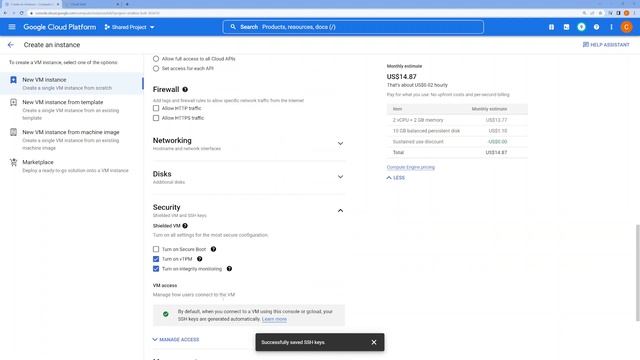Choose Allow full access to all Cloud APIs
The image size is (640, 360).
click(x=156, y=59)
